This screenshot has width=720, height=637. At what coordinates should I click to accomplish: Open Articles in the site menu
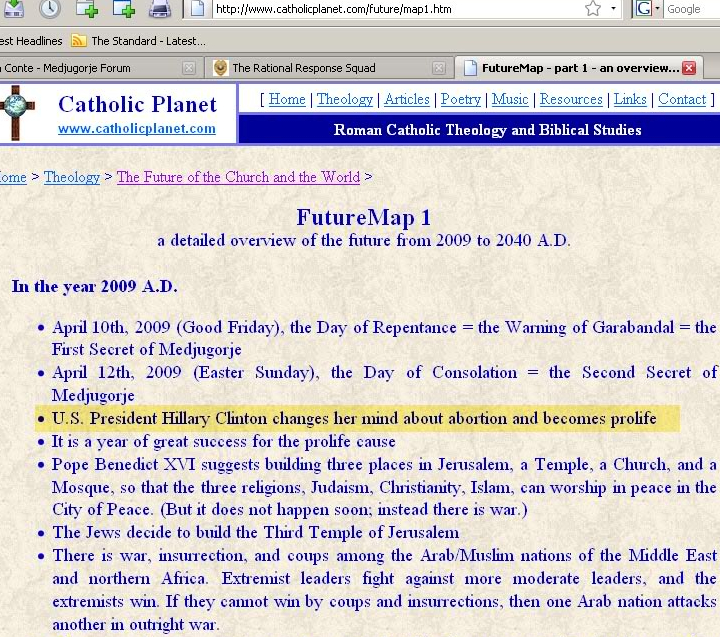407,99
